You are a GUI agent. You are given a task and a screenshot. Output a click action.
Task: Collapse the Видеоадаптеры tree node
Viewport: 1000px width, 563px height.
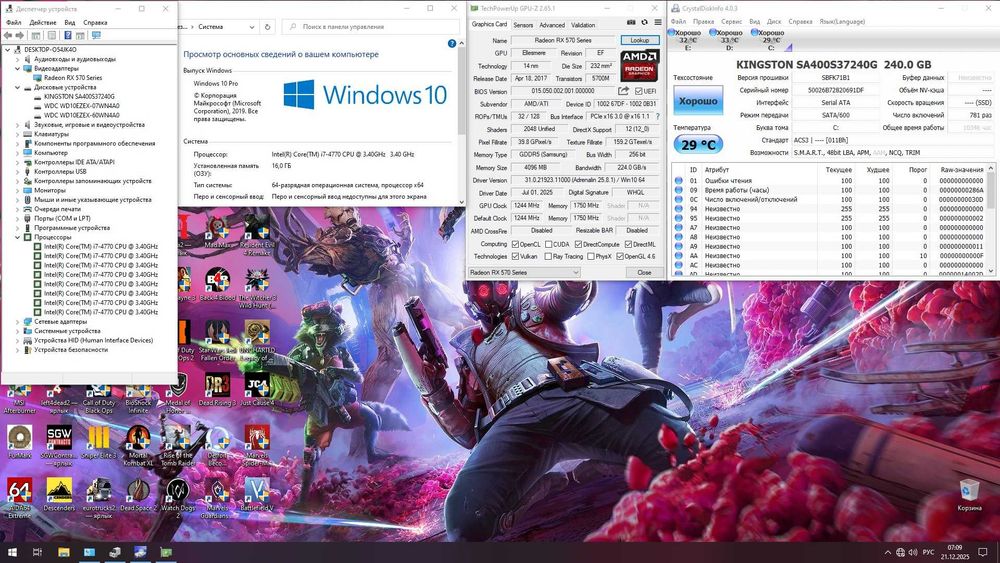[x=18, y=68]
